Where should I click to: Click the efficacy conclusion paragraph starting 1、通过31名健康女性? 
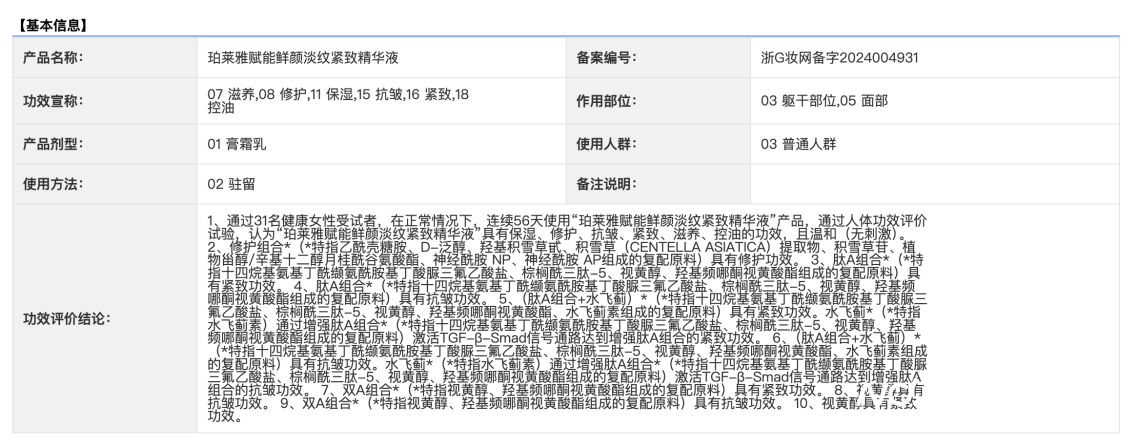click(568, 318)
